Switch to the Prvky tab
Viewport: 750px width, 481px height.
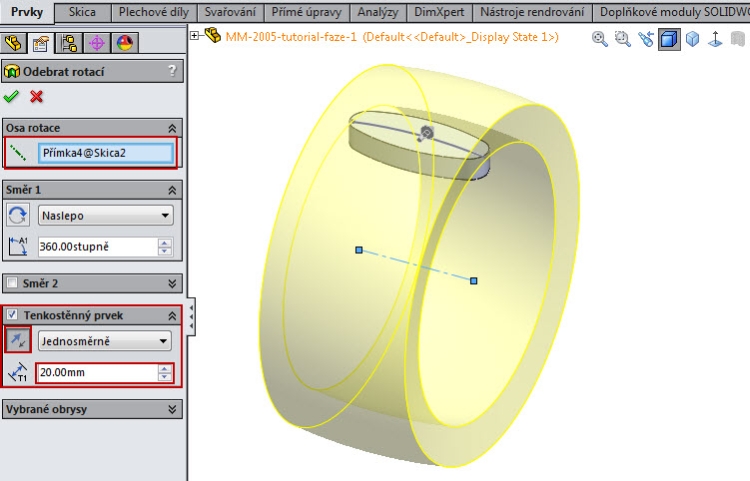point(27,12)
